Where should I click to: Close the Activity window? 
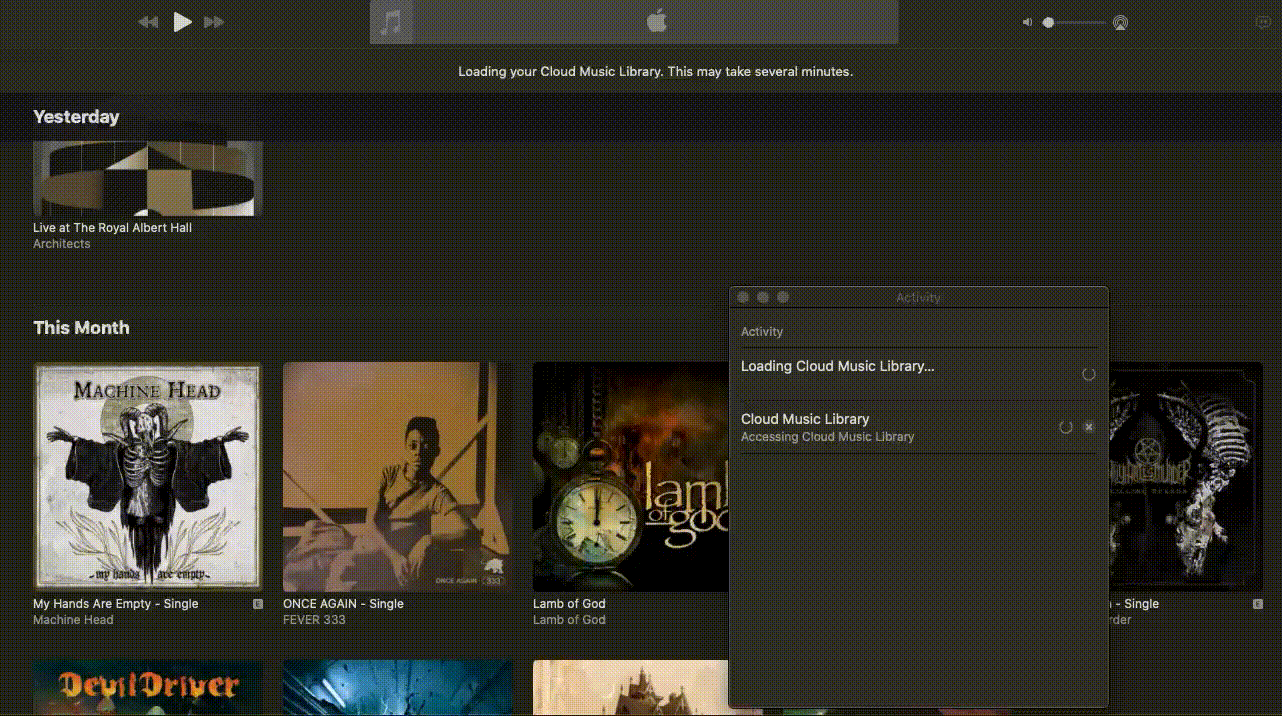[743, 297]
